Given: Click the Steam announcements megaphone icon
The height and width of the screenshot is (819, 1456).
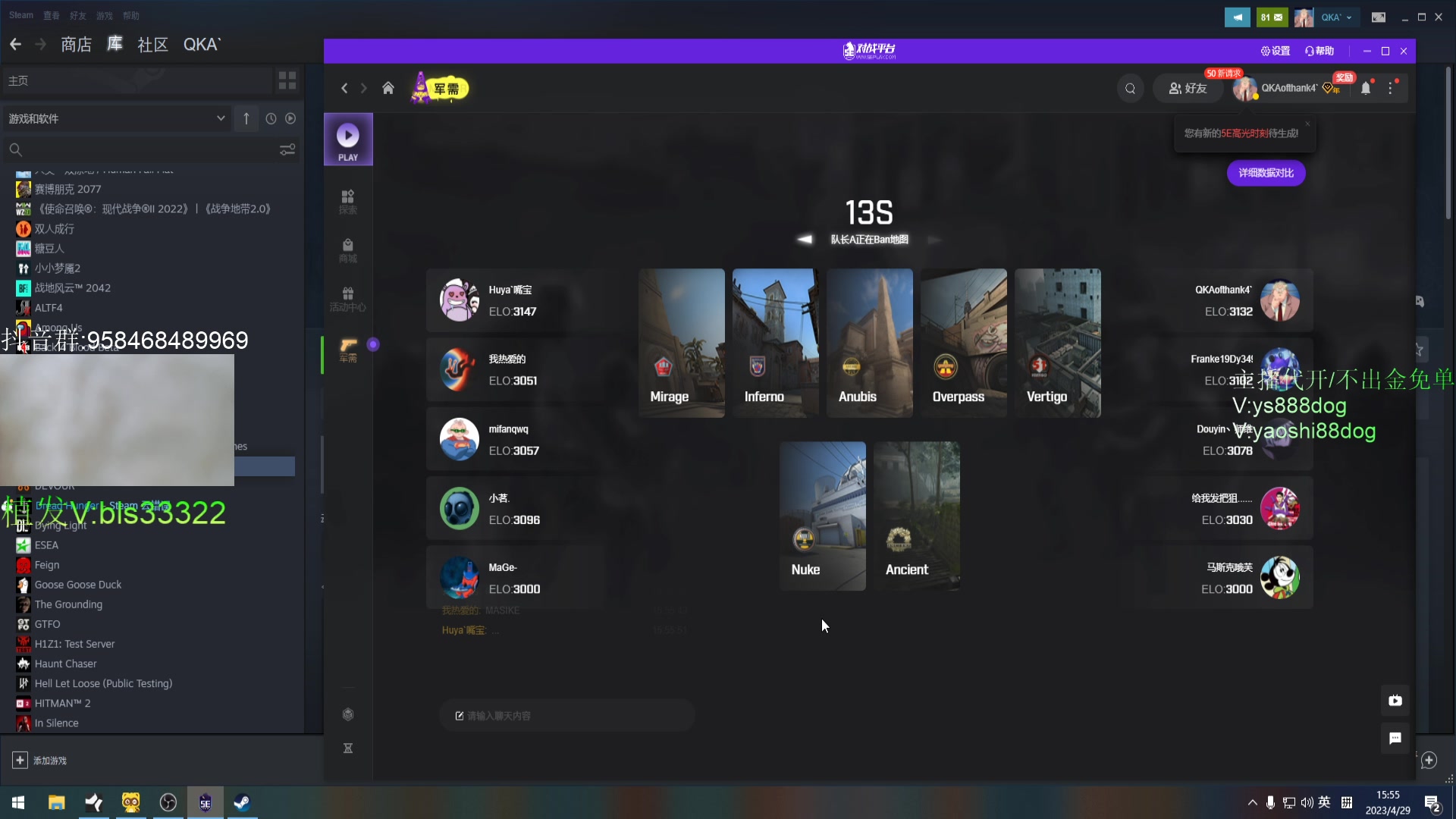Looking at the screenshot, I should click(1237, 17).
